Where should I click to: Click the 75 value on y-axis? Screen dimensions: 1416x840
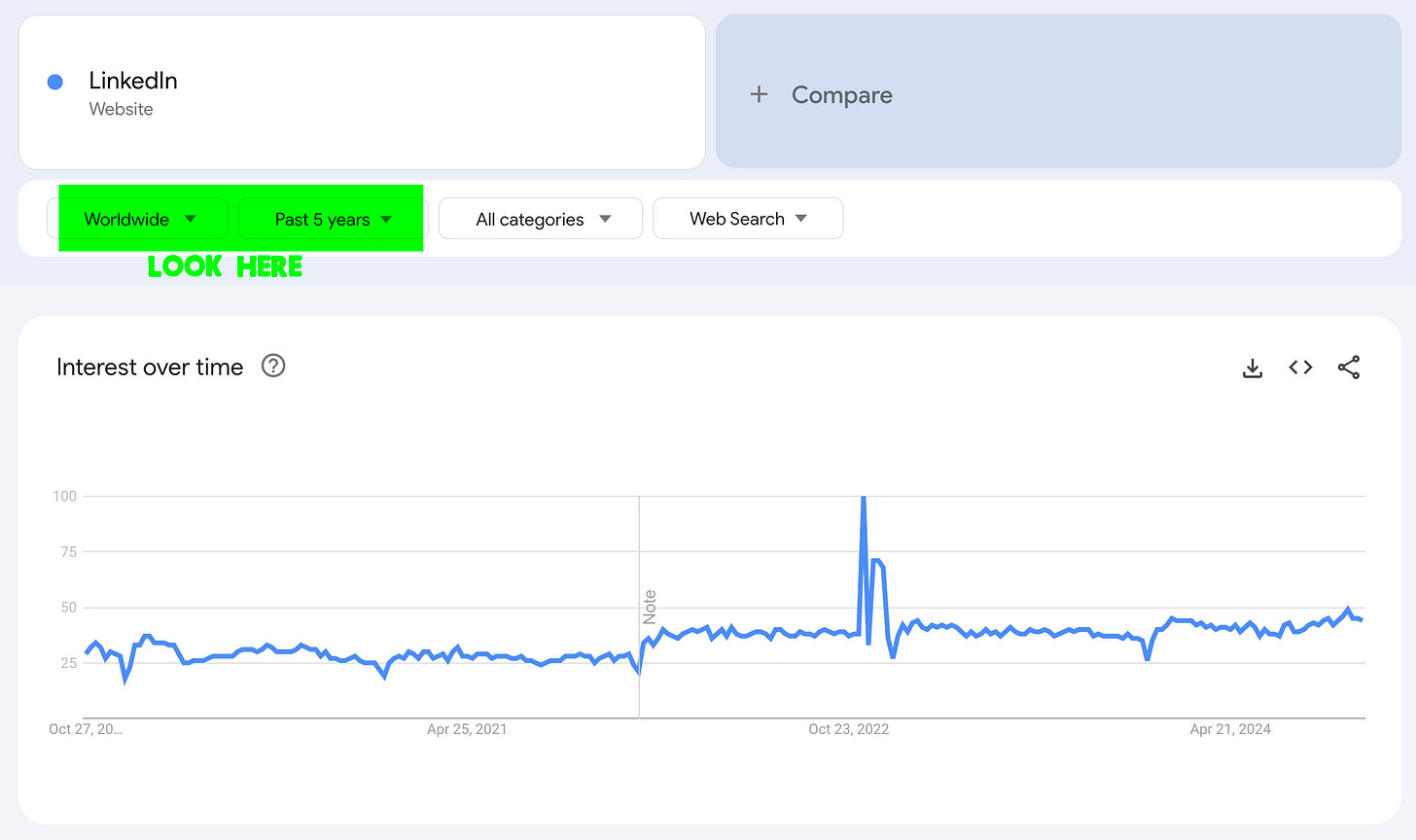[x=68, y=551]
